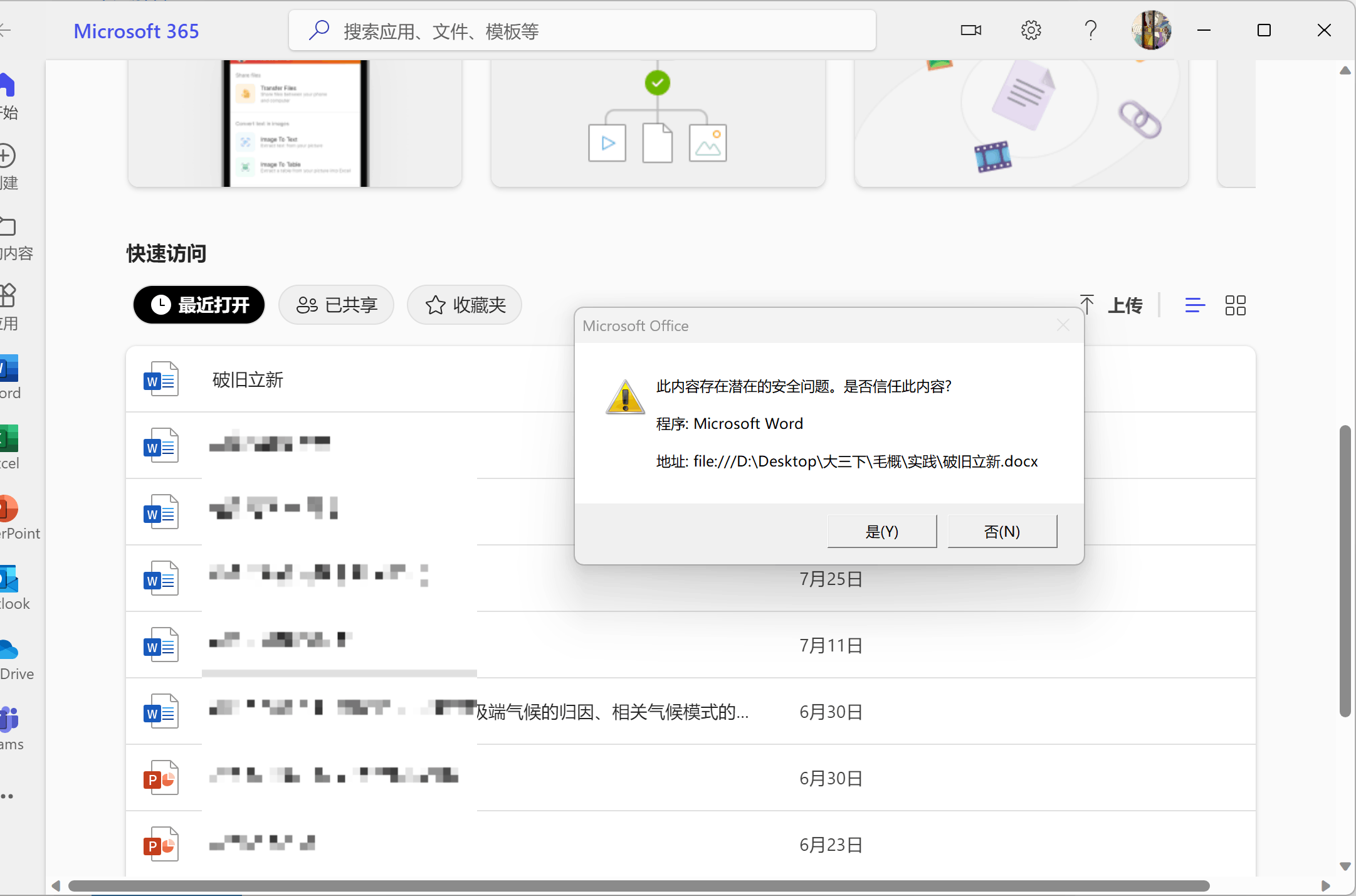This screenshot has height=896, width=1356.
Task: Select the 已共享 tab
Action: tap(337, 305)
